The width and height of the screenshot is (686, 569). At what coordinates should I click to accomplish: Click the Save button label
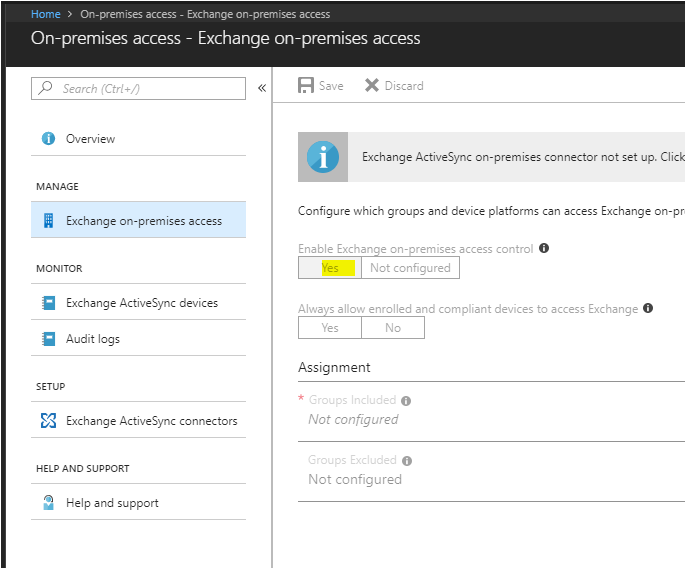[x=331, y=86]
